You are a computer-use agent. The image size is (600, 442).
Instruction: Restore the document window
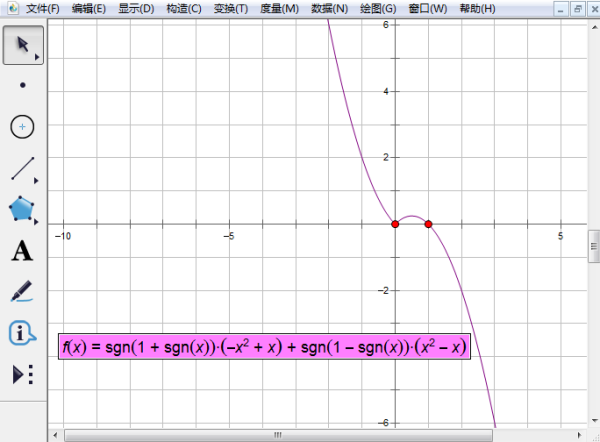coord(577,9)
